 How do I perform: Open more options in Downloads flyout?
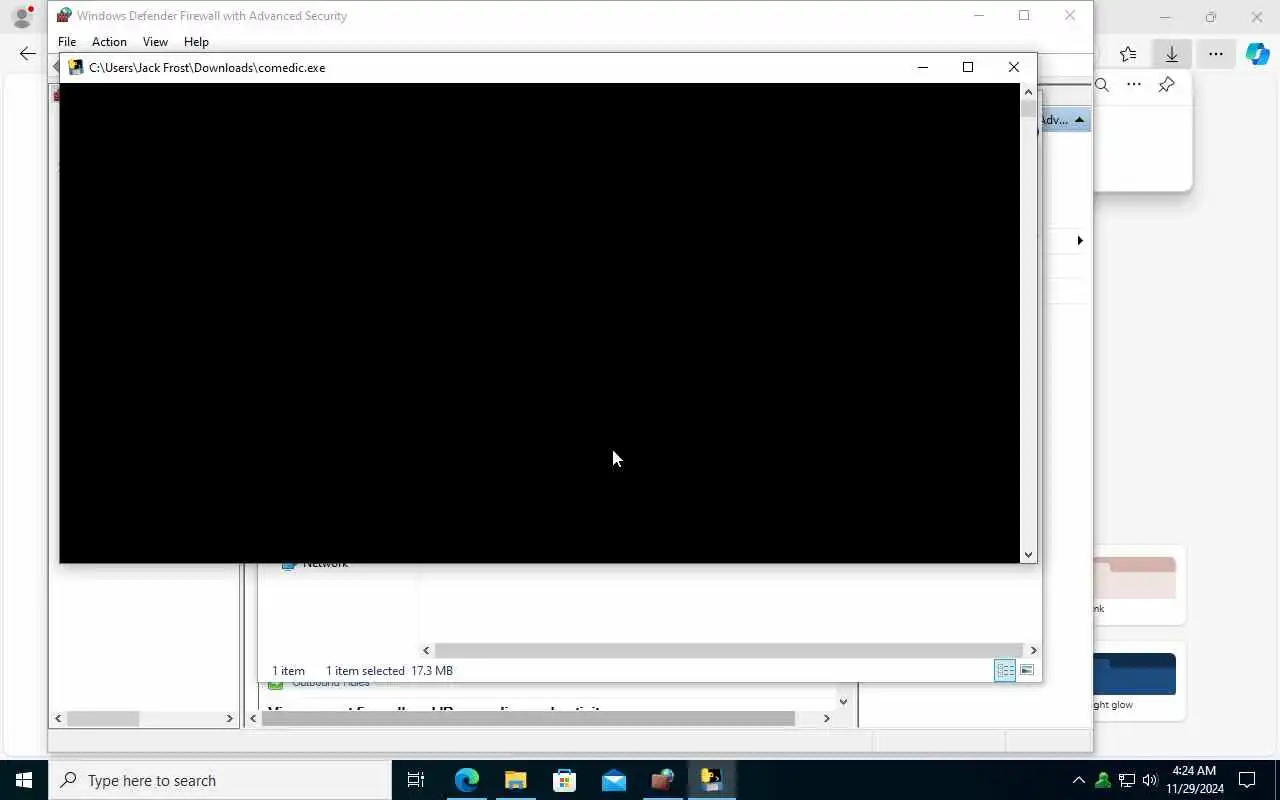tap(1134, 85)
